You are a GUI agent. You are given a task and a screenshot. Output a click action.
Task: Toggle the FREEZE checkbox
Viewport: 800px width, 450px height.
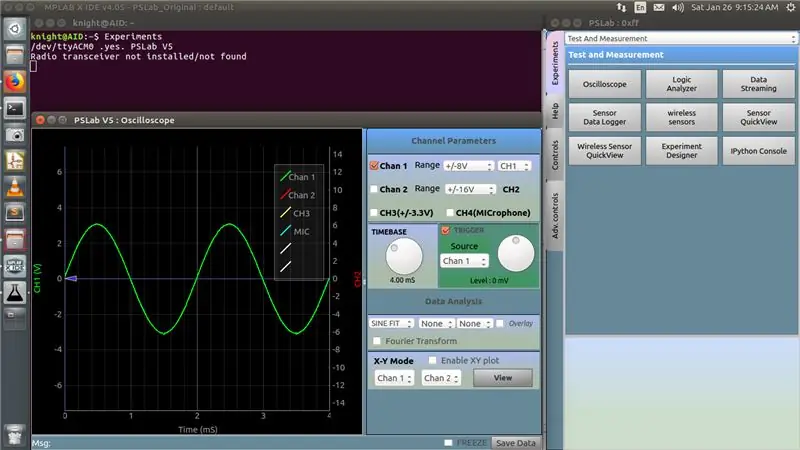point(448,442)
